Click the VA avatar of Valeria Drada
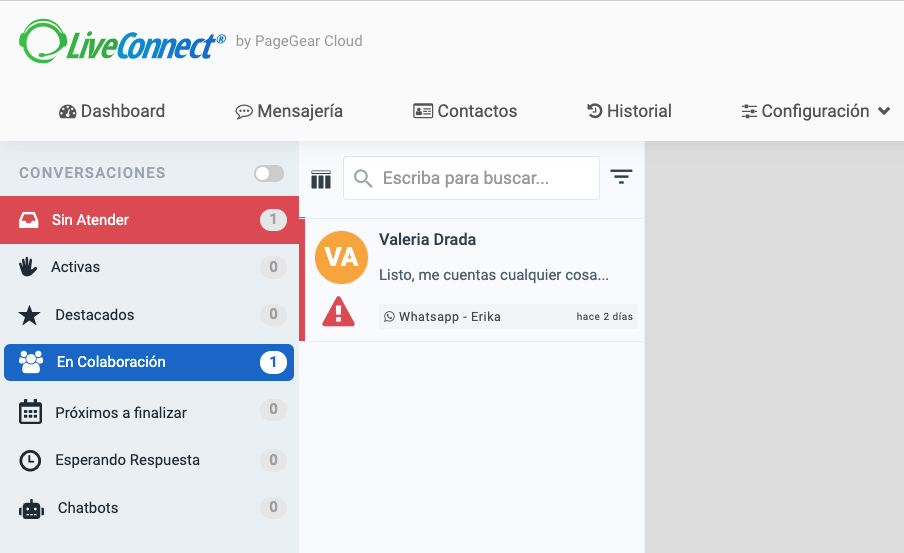This screenshot has height=553, width=904. 341,257
